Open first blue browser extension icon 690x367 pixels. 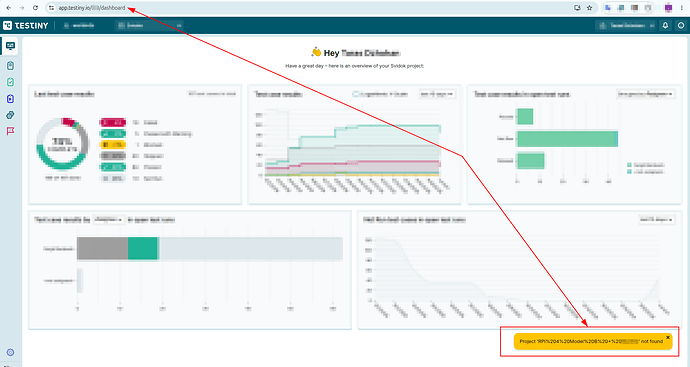coord(608,7)
